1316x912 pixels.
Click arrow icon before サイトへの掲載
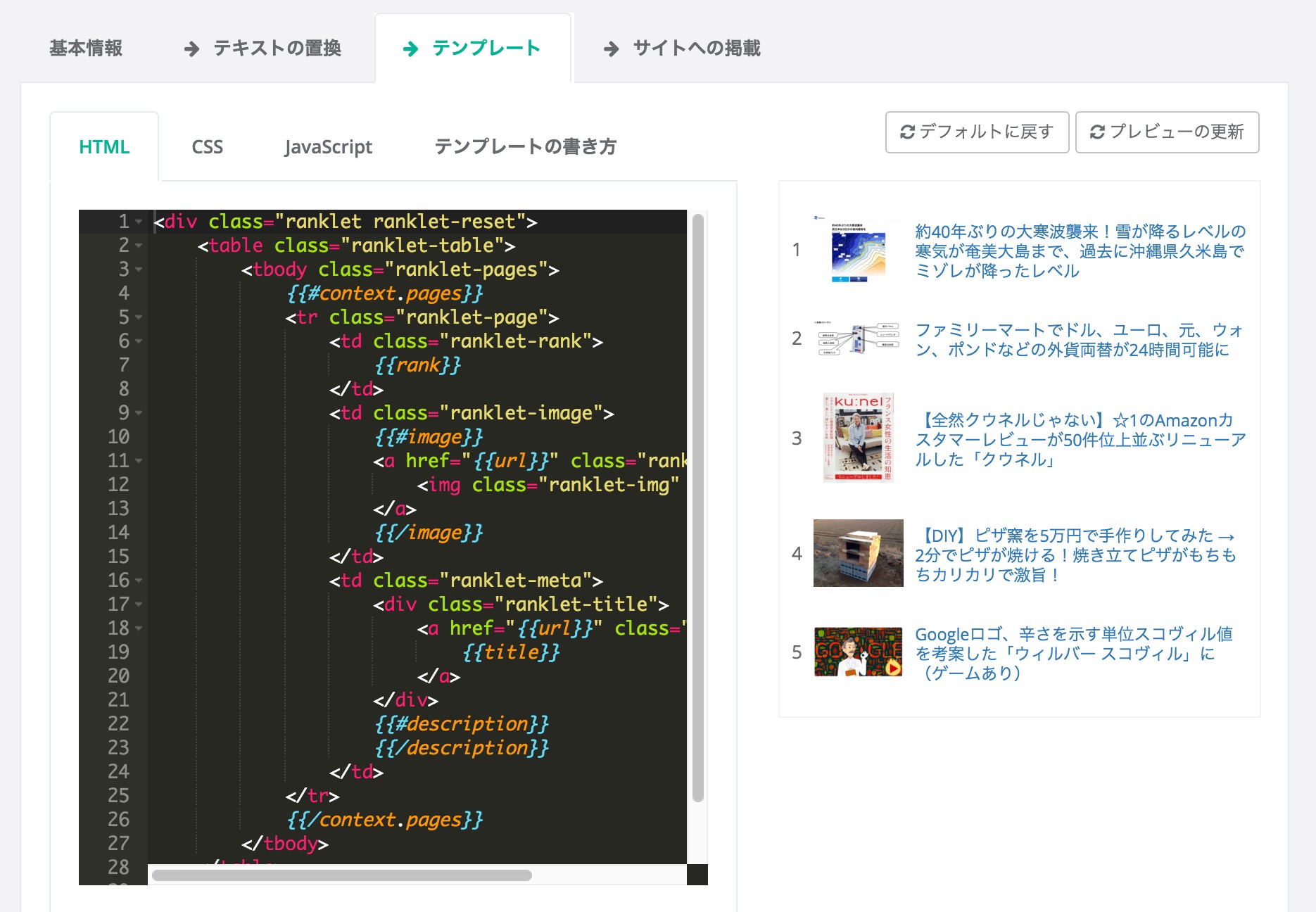[612, 49]
